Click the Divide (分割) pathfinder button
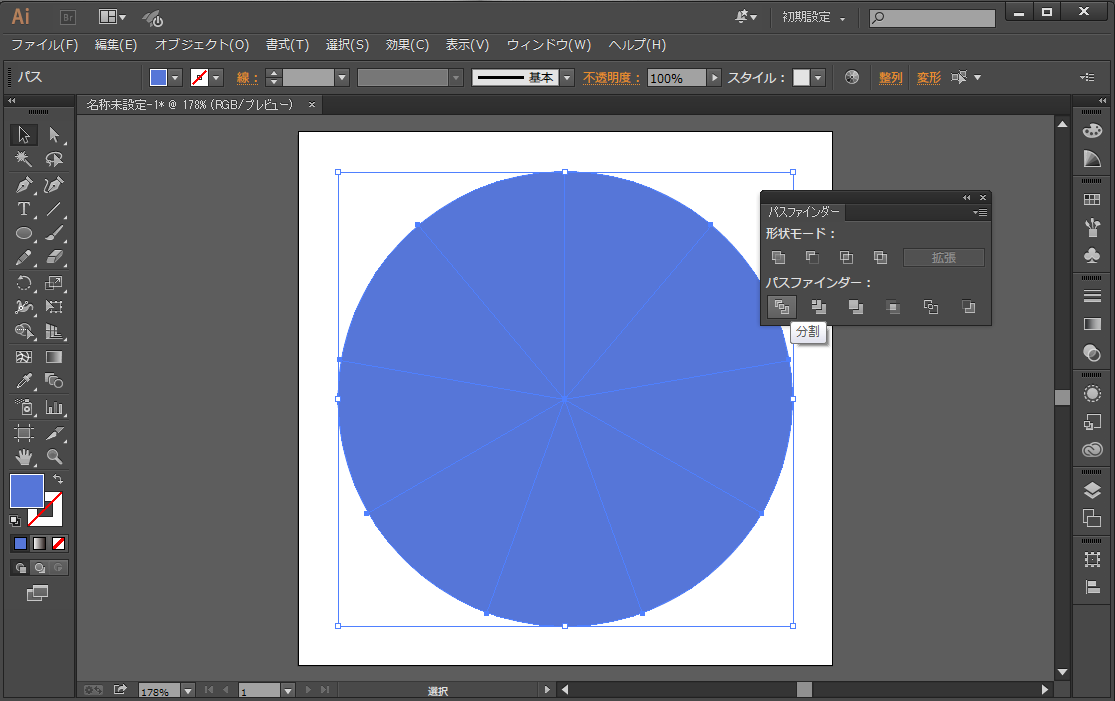The width and height of the screenshot is (1115, 701). (x=781, y=307)
